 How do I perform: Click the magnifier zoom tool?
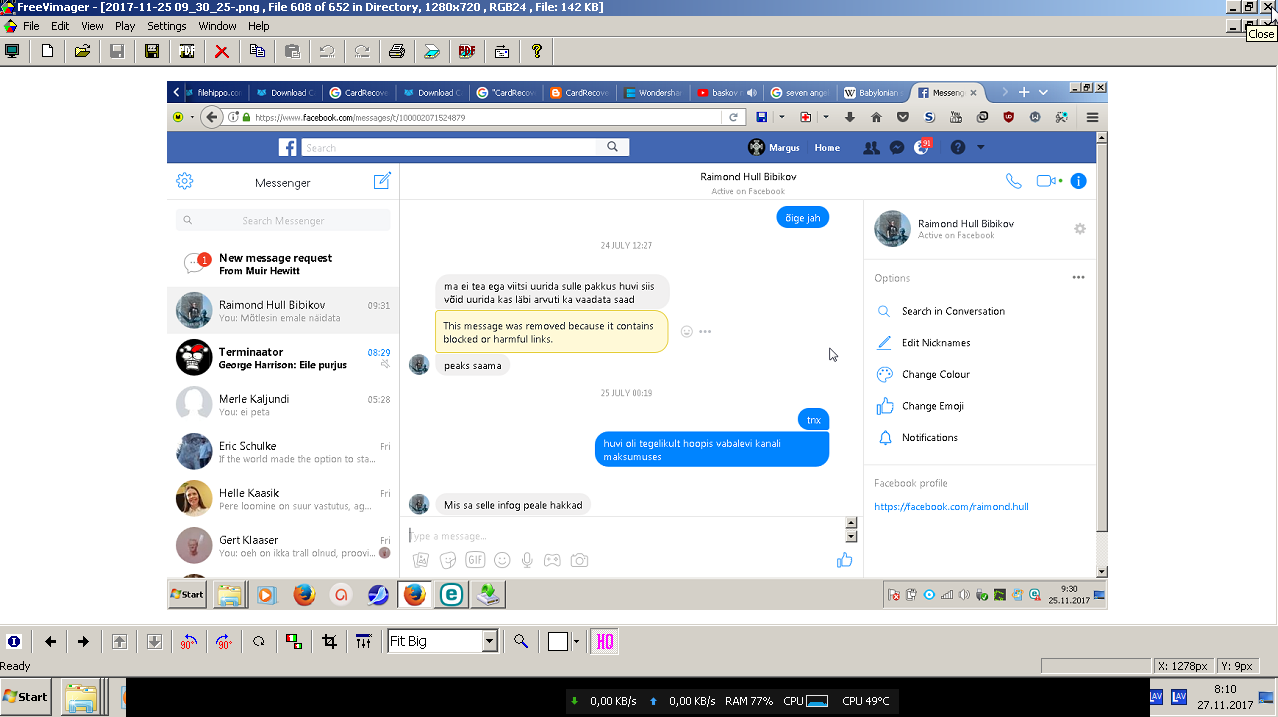(x=520, y=641)
